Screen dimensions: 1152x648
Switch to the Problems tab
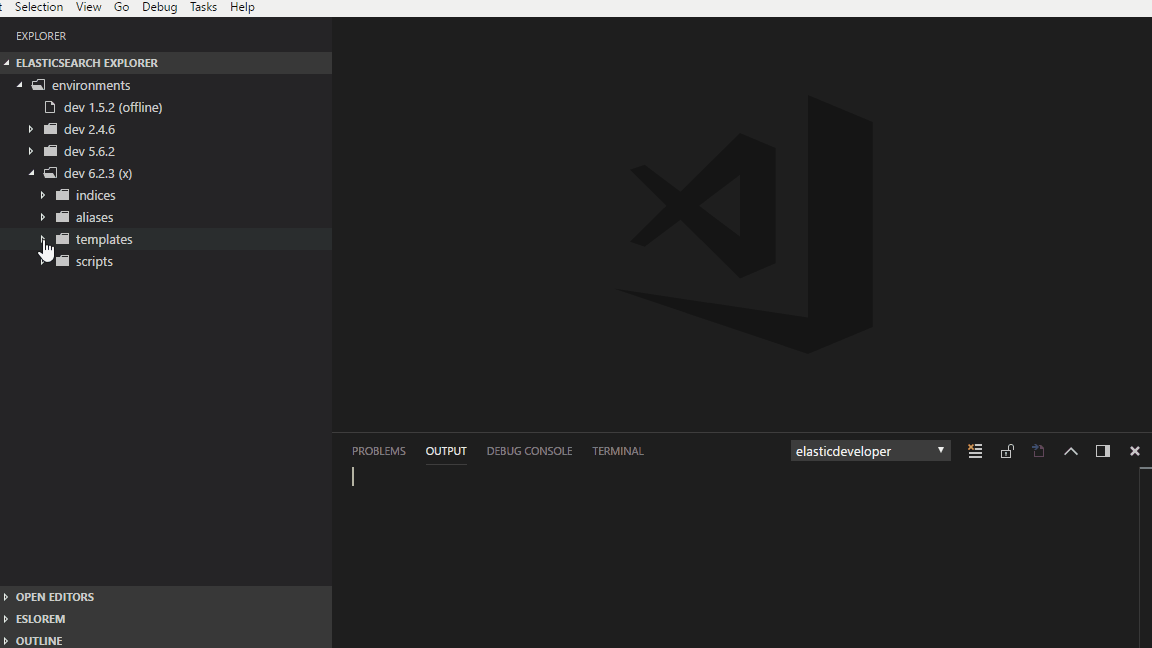point(378,451)
